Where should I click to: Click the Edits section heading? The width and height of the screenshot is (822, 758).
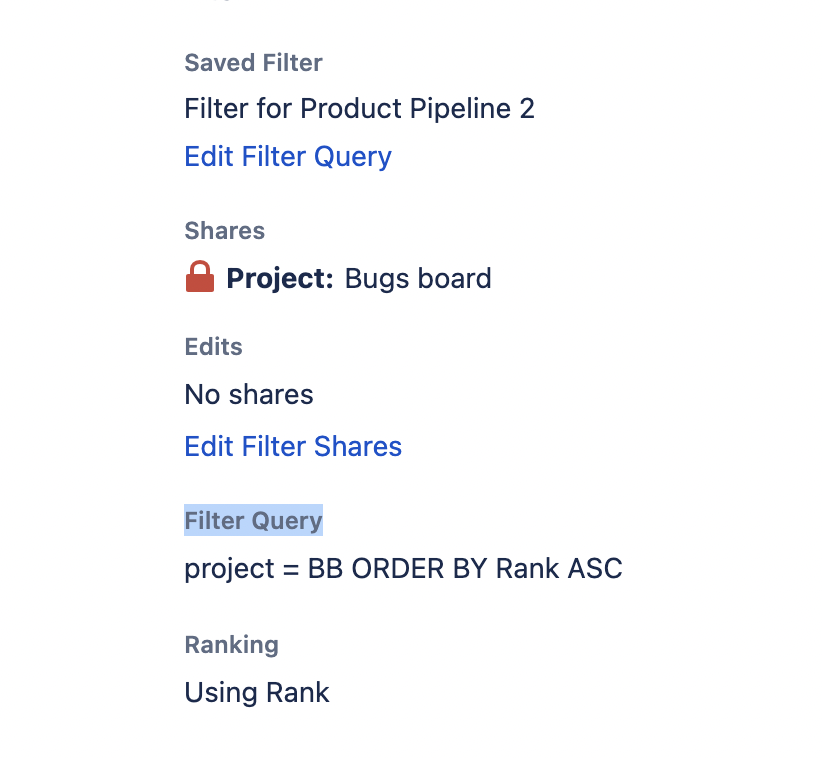pos(213,346)
